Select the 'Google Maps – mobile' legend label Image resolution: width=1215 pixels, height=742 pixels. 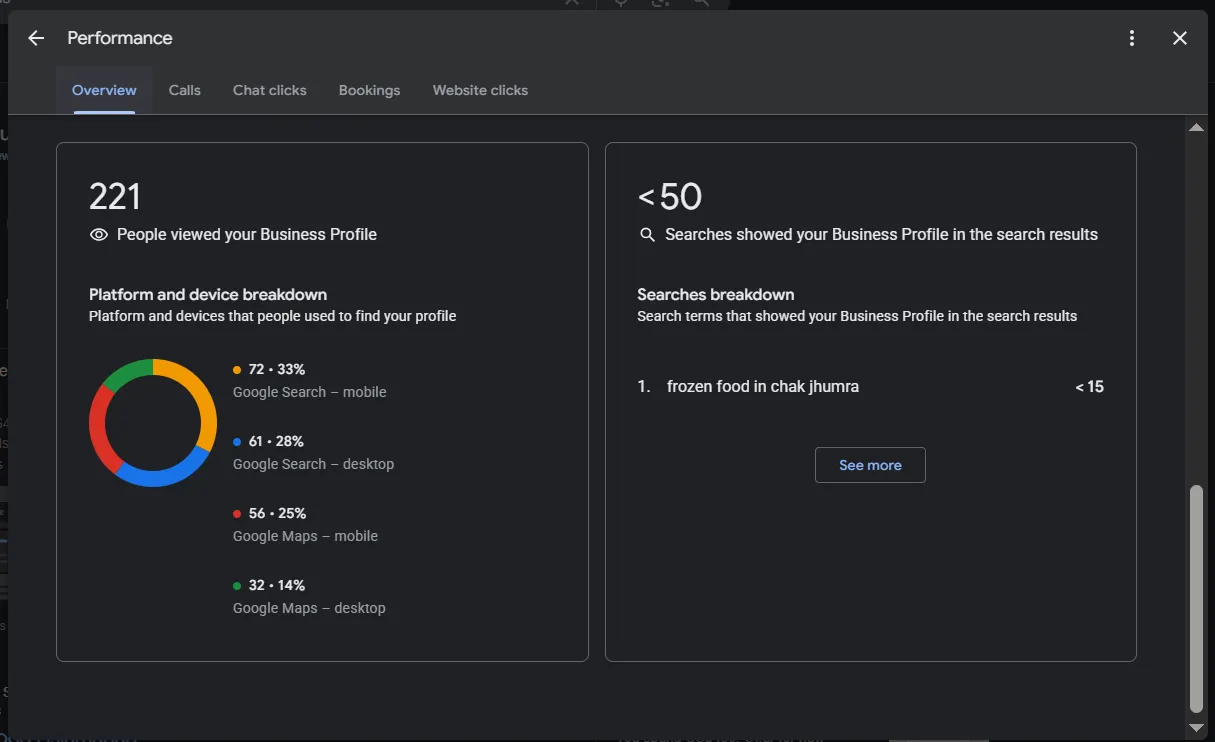306,536
